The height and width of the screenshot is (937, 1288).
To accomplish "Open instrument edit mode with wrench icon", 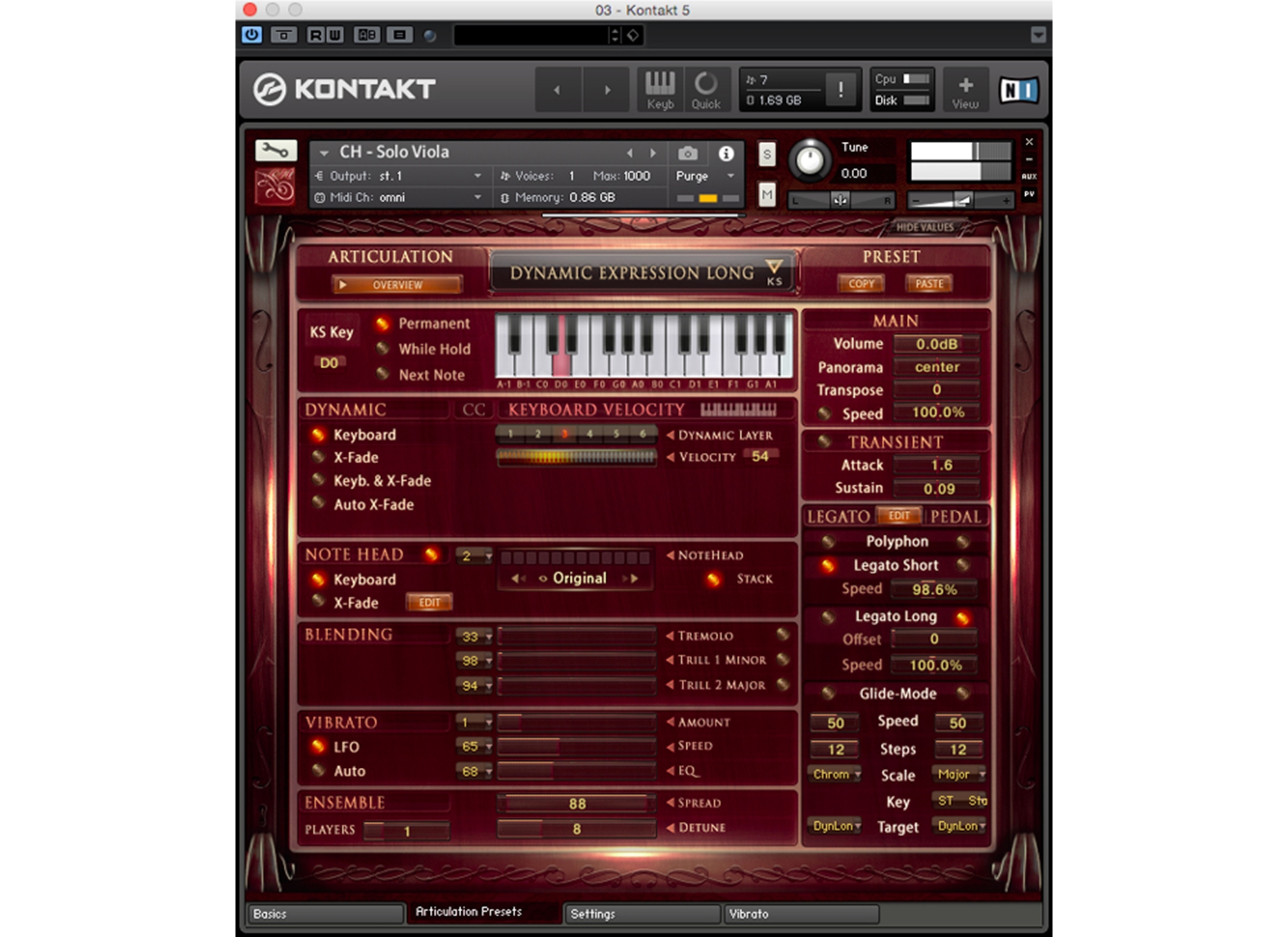I will point(275,150).
